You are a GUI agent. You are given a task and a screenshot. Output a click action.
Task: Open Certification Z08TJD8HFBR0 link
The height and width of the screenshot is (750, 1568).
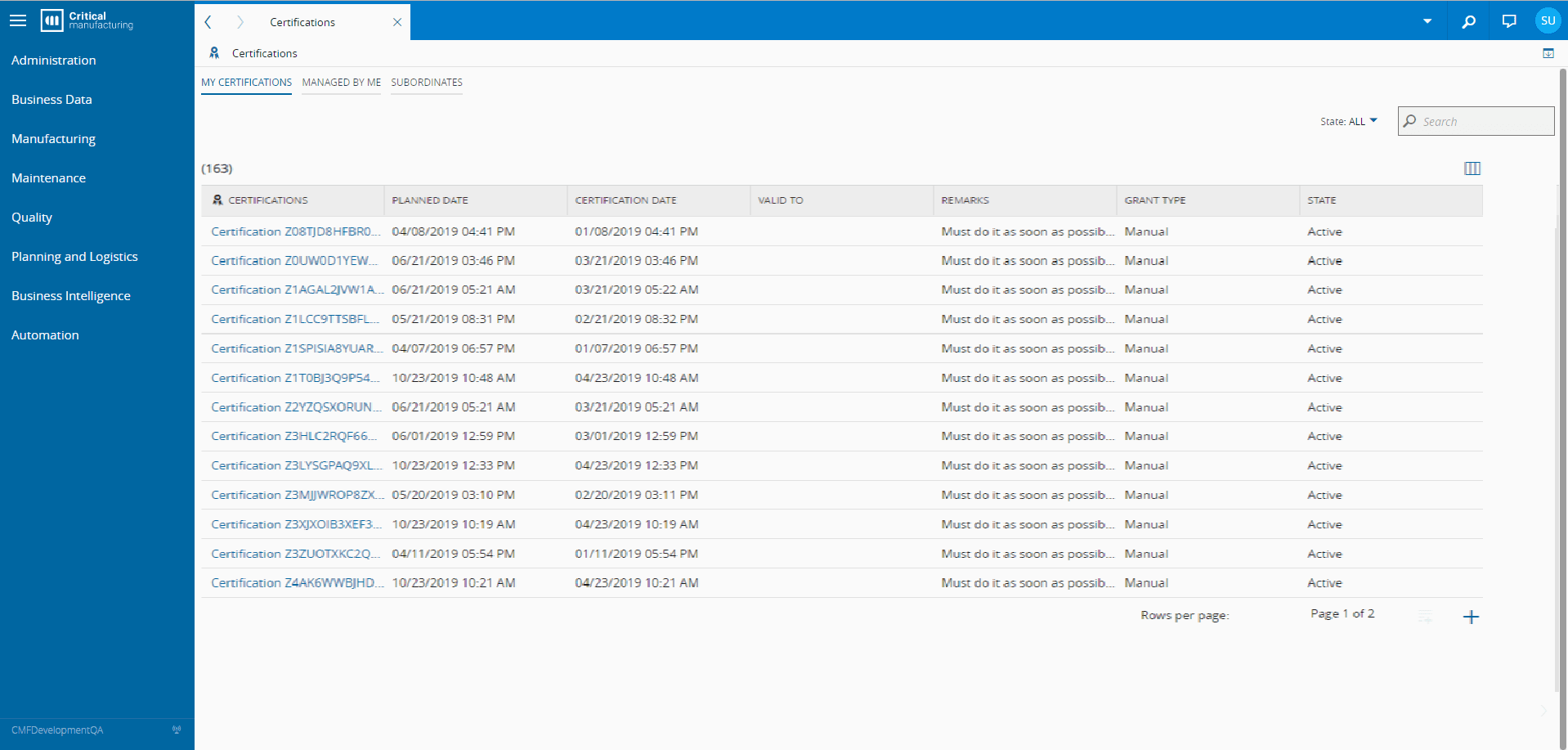[295, 231]
